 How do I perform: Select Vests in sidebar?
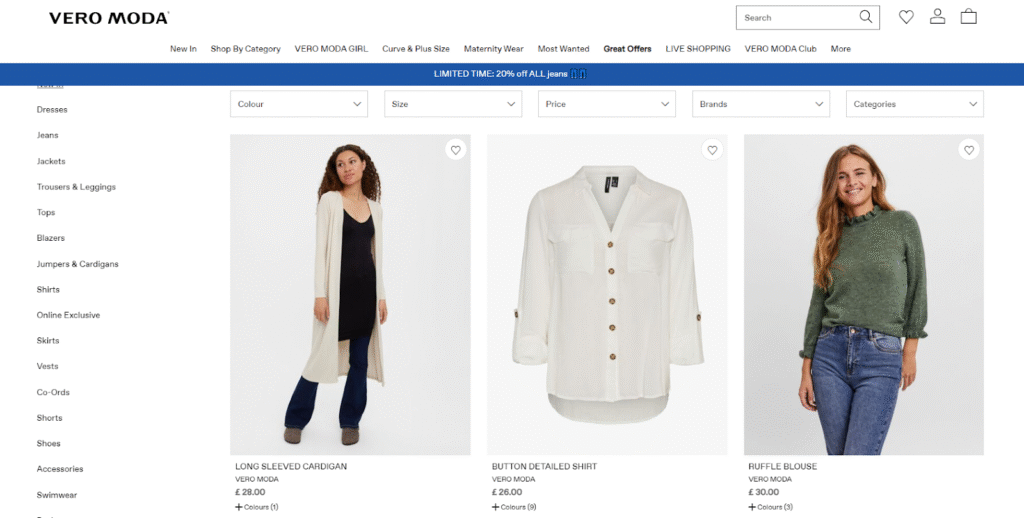click(48, 366)
